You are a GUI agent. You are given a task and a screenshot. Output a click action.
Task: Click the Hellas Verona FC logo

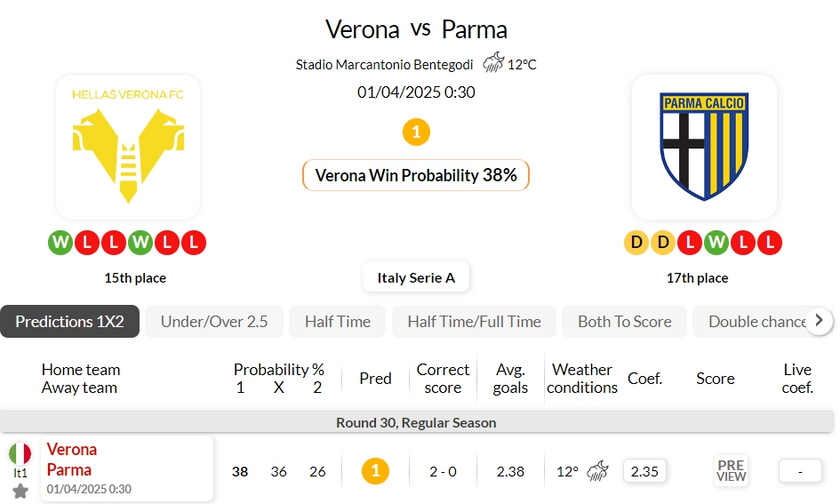tap(127, 147)
